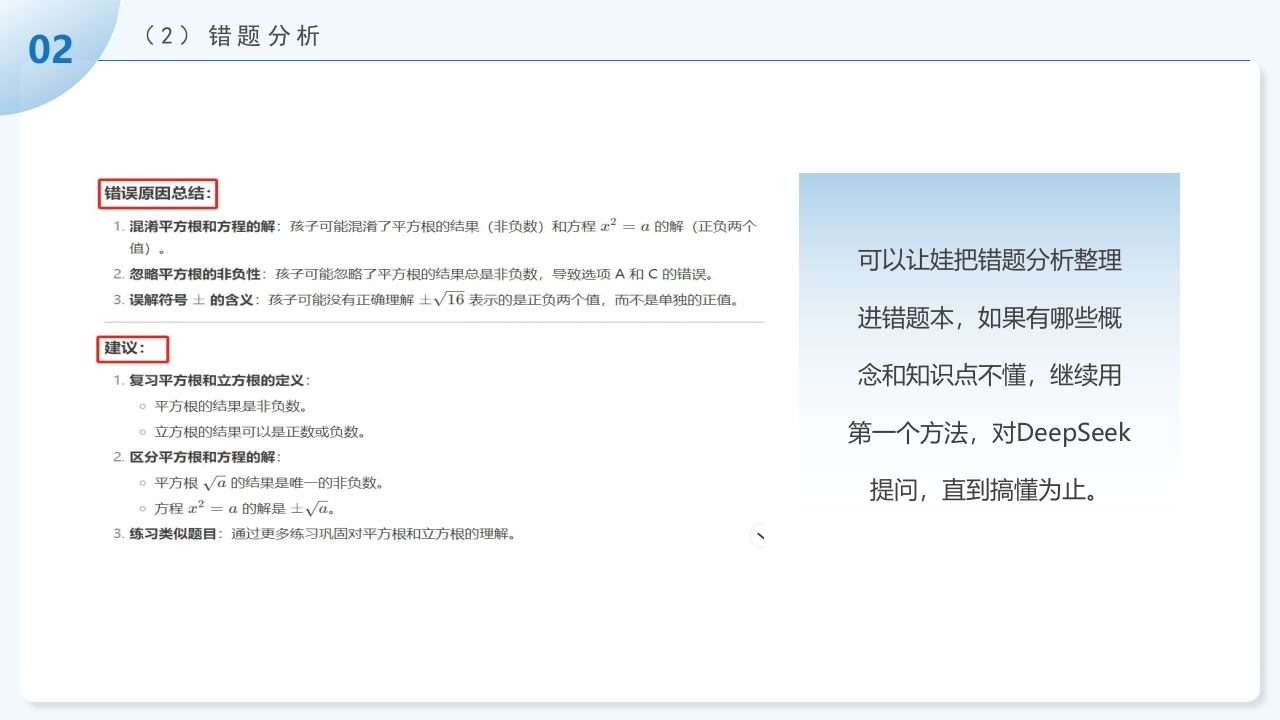This screenshot has width=1280, height=720.
Task: Open the slide title （2）错题分析
Action: click(230, 35)
